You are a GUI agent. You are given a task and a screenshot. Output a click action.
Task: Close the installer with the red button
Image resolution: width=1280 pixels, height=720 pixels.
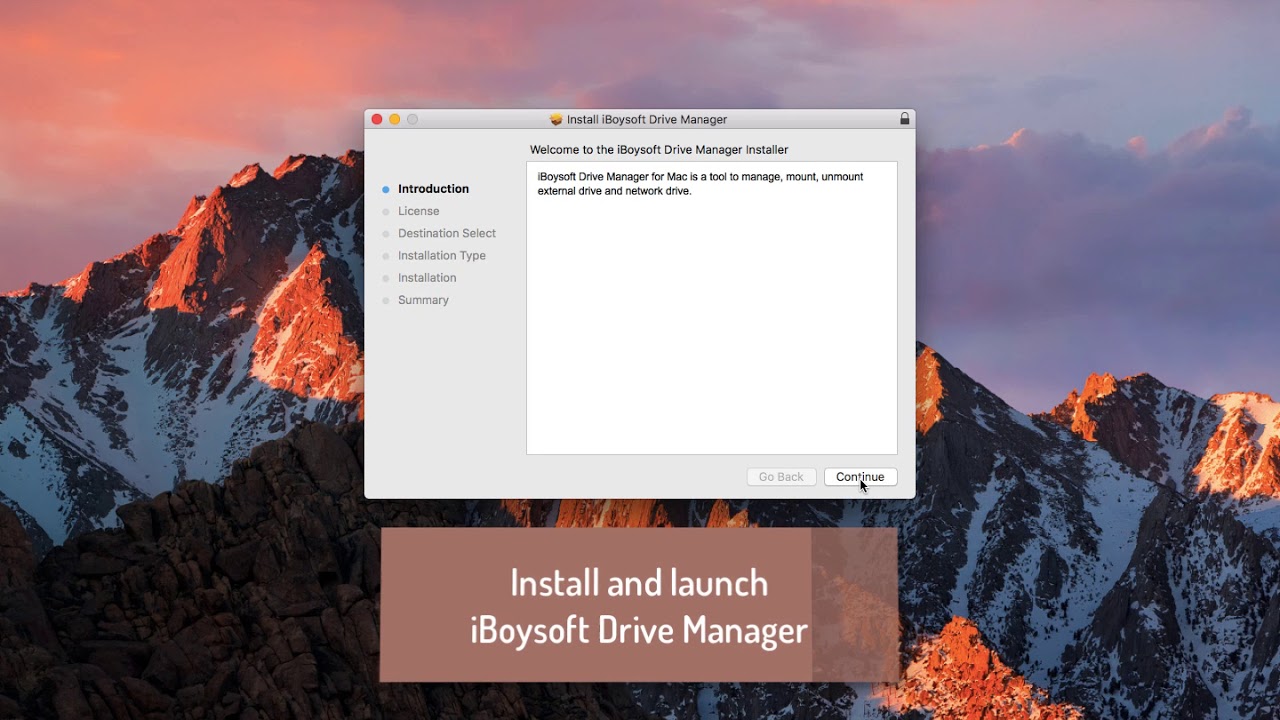click(377, 119)
